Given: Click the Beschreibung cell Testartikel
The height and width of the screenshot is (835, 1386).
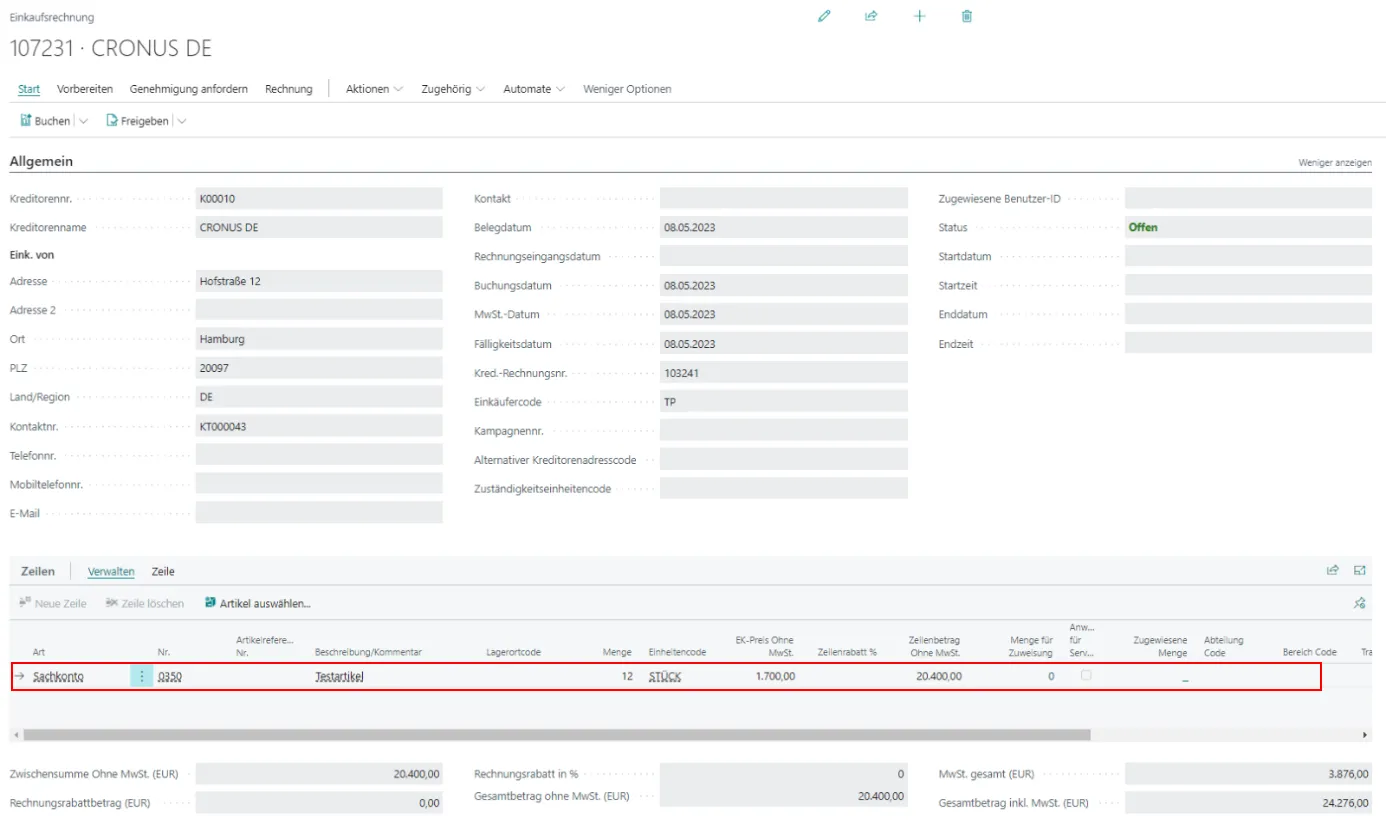Looking at the screenshot, I should (x=340, y=676).
